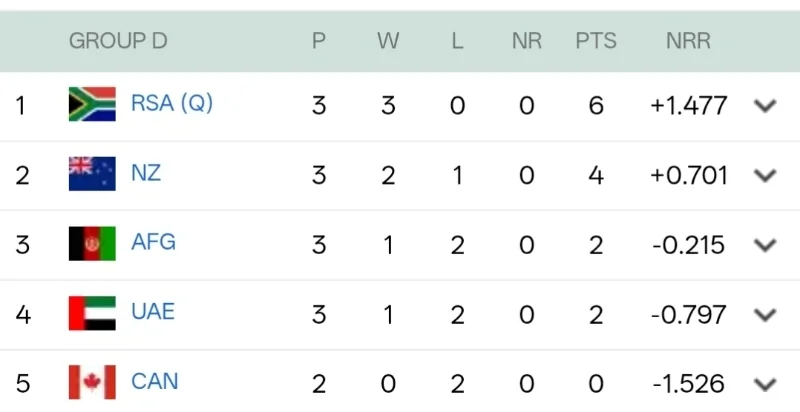Expand the RSA row details
The width and height of the screenshot is (800, 412).
tap(765, 106)
